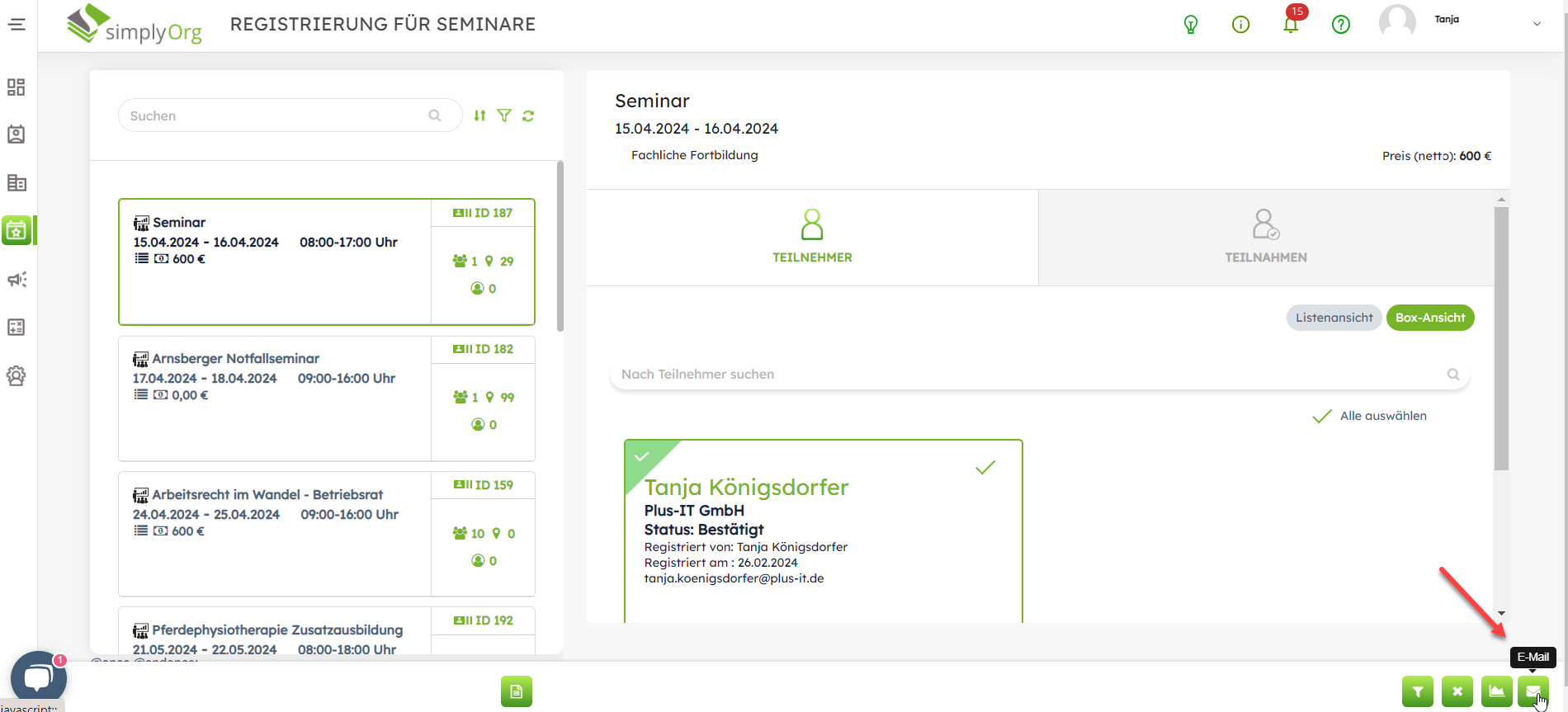The height and width of the screenshot is (712, 1568).
Task: Deselect Tanja Königsdorfer participant checkmark
Action: pyautogui.click(x=985, y=468)
